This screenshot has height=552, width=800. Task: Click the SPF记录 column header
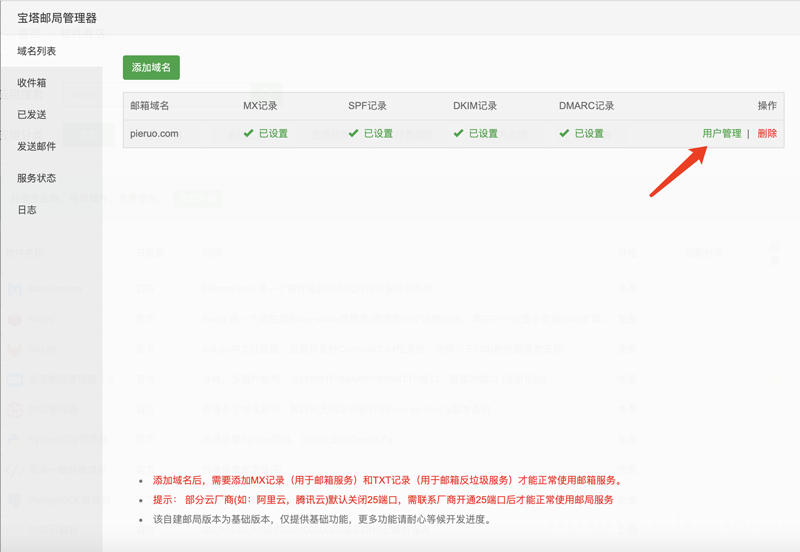(366, 106)
